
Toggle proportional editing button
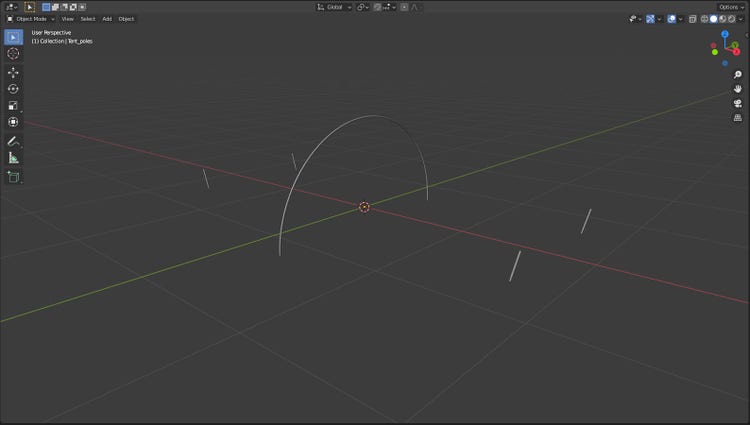(404, 7)
